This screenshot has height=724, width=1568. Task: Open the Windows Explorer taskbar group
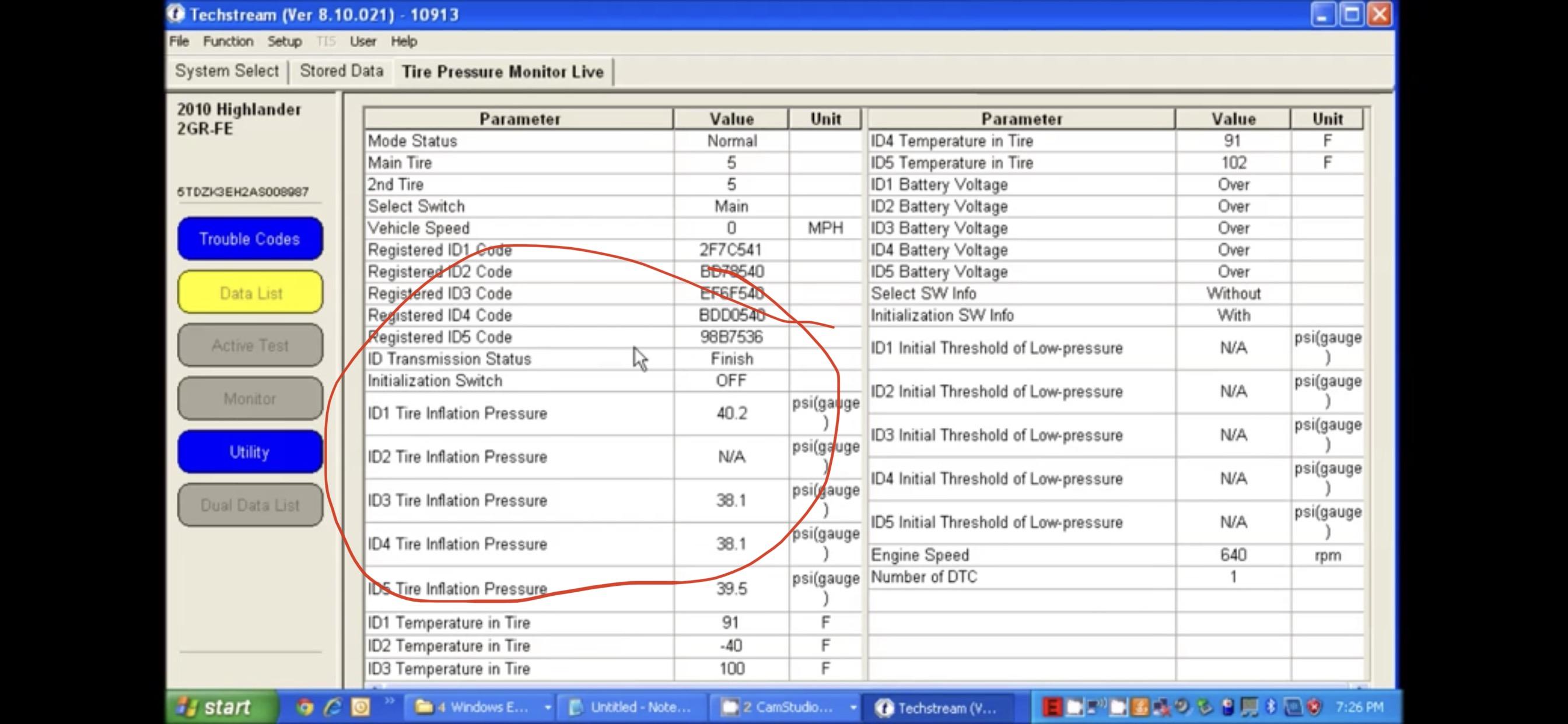481,708
